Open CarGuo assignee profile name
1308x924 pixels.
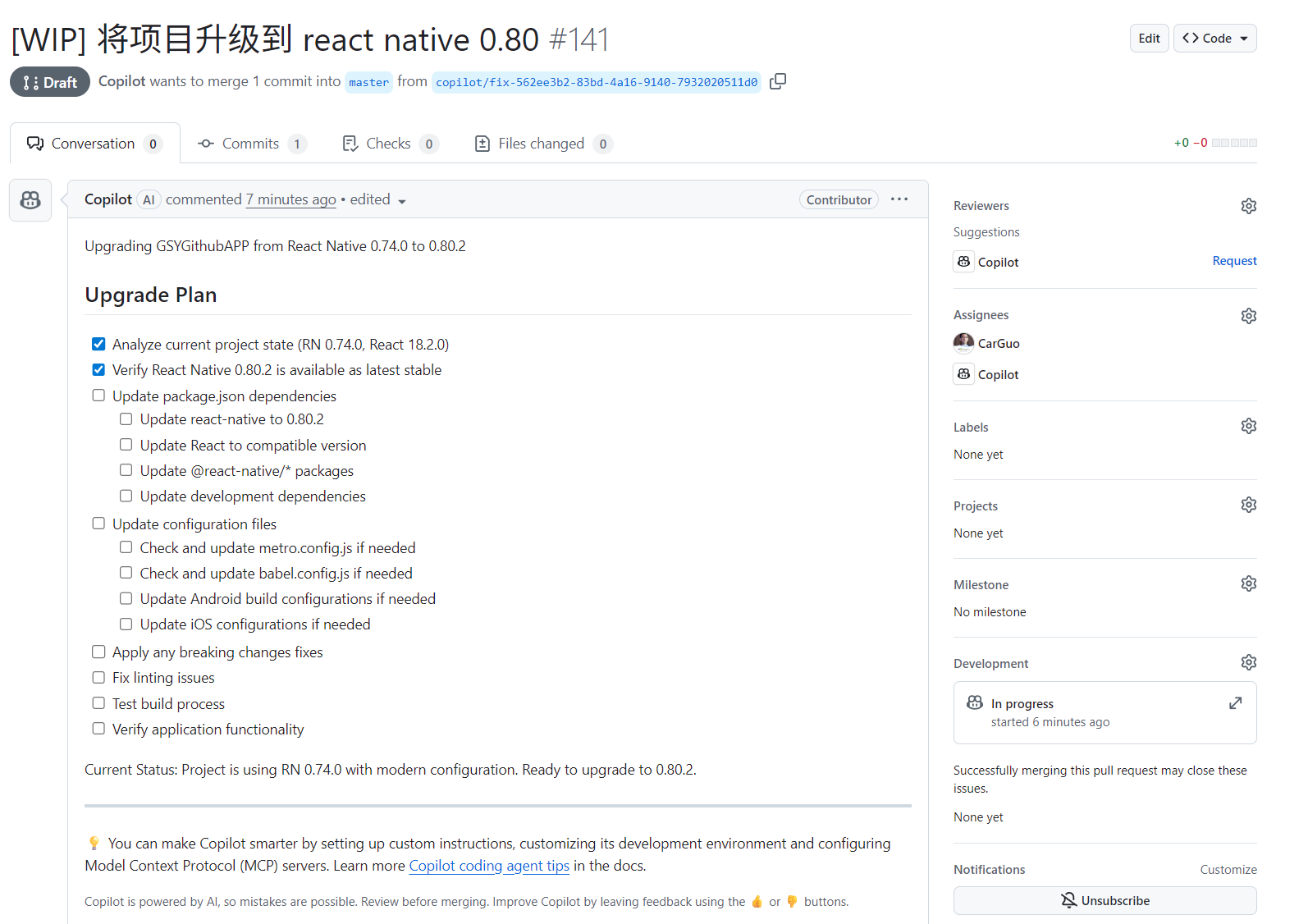coord(999,344)
